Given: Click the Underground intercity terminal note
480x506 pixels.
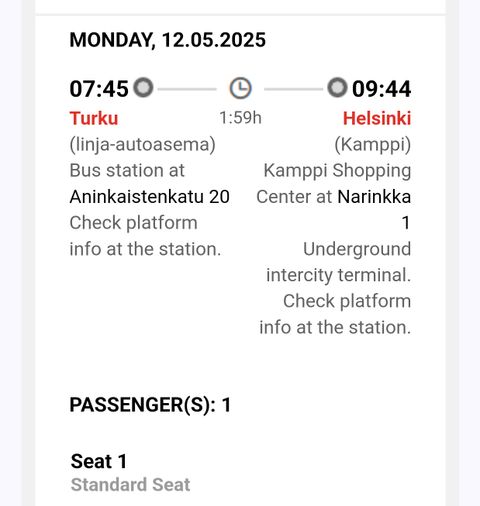Looking at the screenshot, I should coord(338,262).
